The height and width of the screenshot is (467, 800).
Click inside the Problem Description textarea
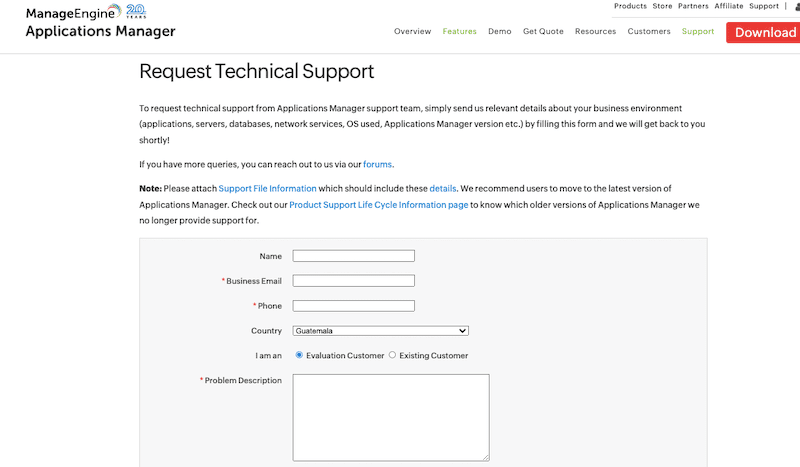coord(391,417)
